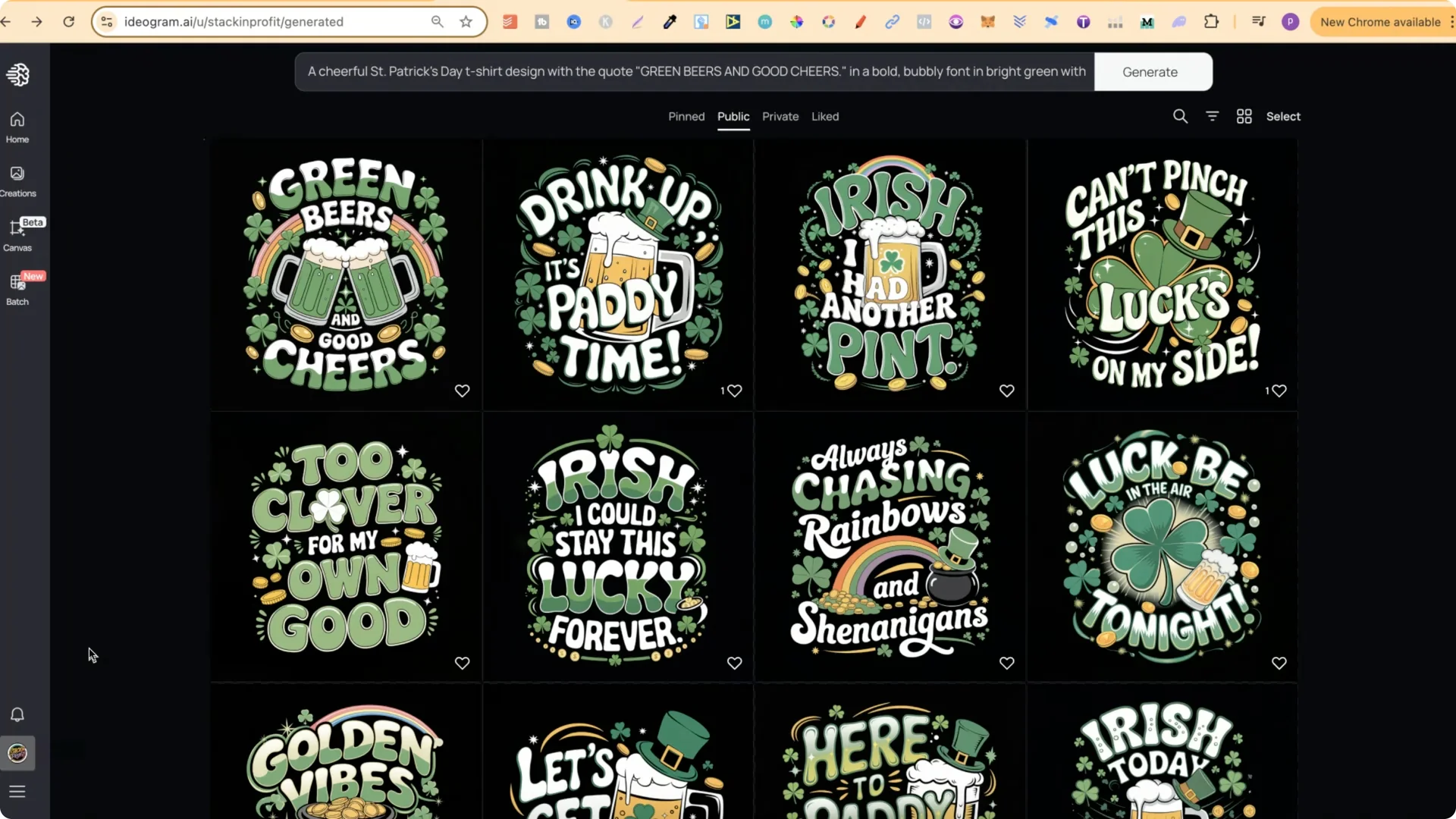
Task: Switch to the Pinned tab
Action: (686, 116)
